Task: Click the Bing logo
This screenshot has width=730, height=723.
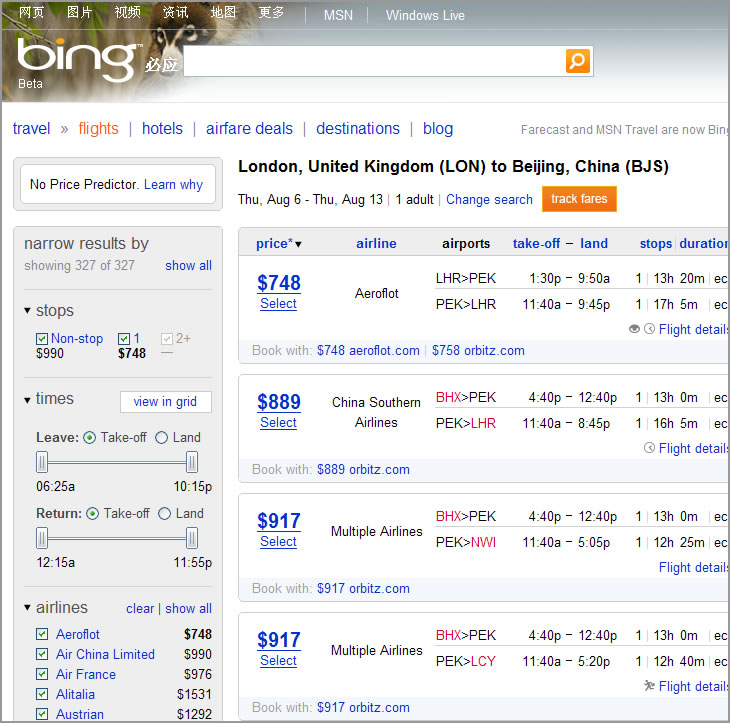Action: (x=79, y=59)
